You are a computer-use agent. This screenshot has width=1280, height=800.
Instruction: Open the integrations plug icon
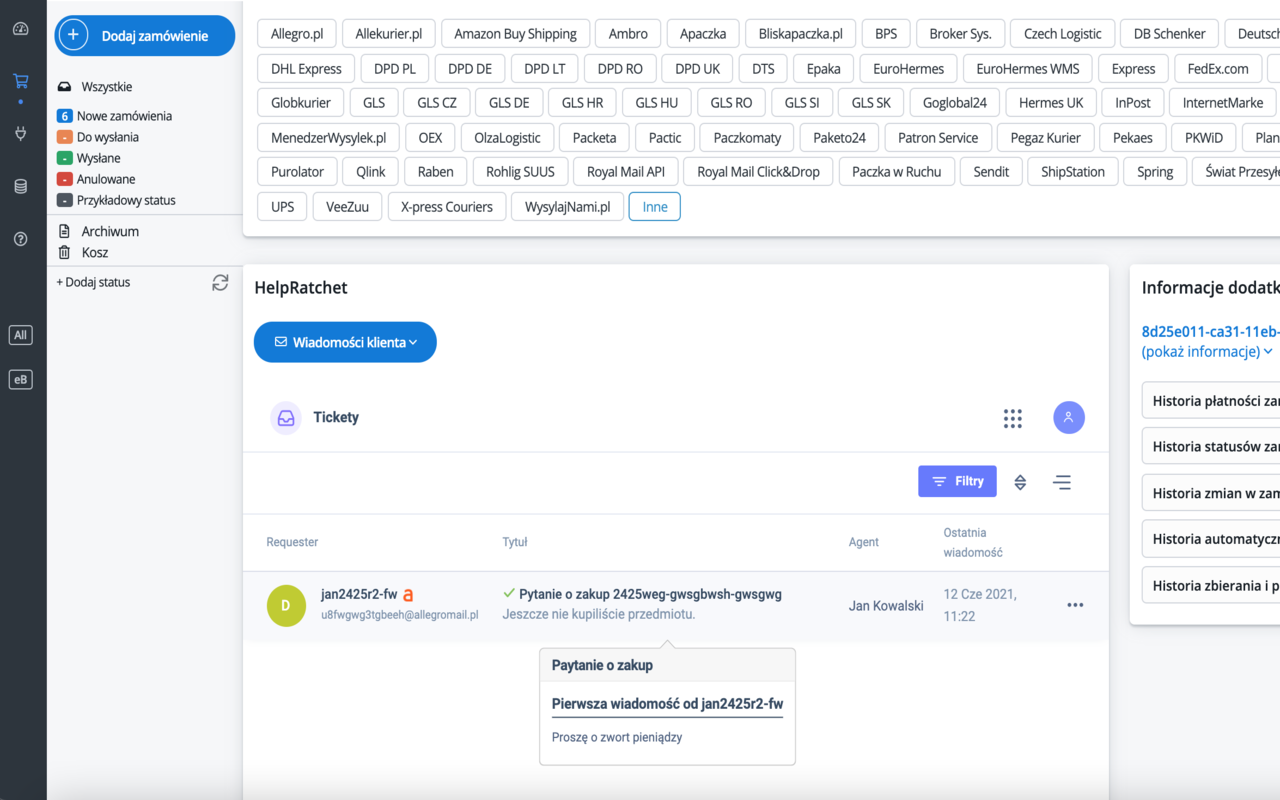tap(20, 133)
